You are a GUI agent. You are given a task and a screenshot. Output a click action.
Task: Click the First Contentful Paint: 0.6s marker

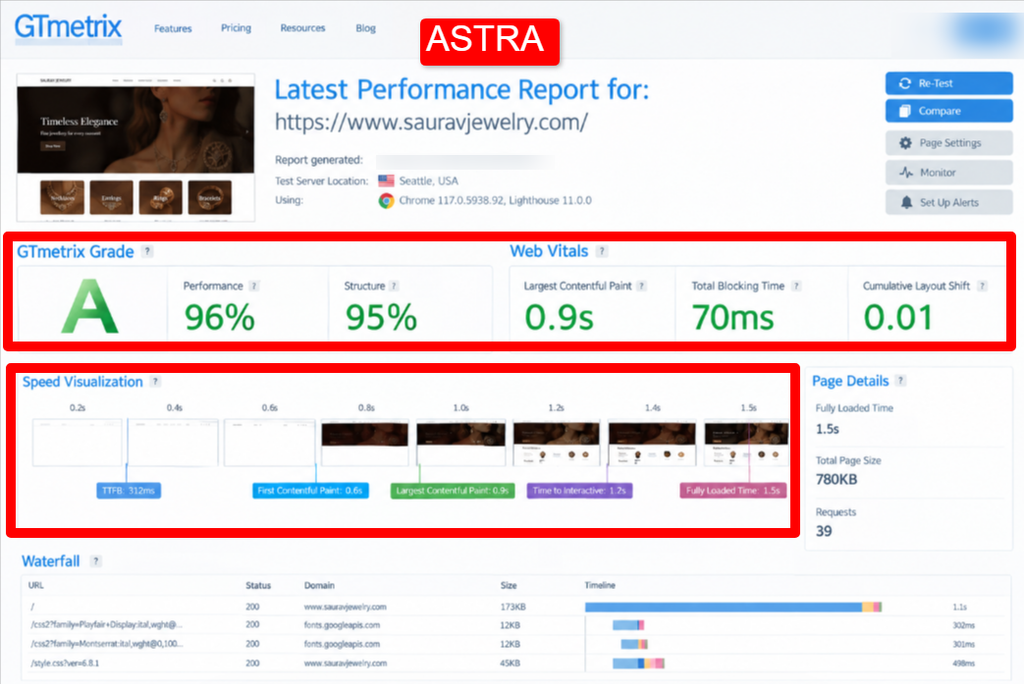[x=310, y=491]
